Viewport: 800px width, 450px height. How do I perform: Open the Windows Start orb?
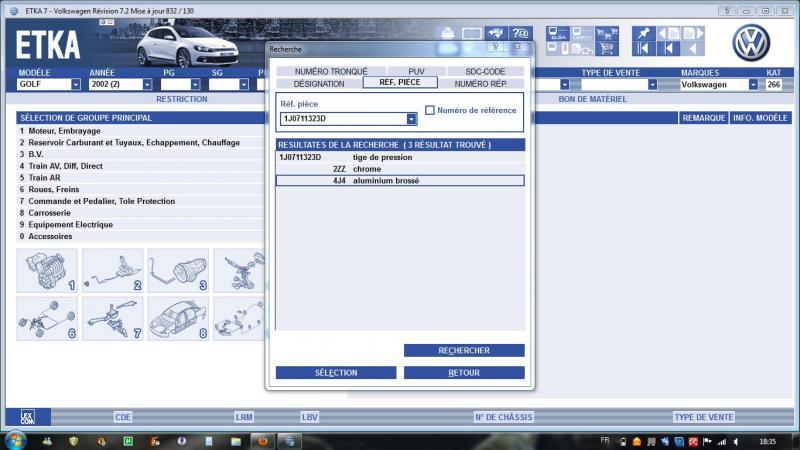(x=15, y=441)
